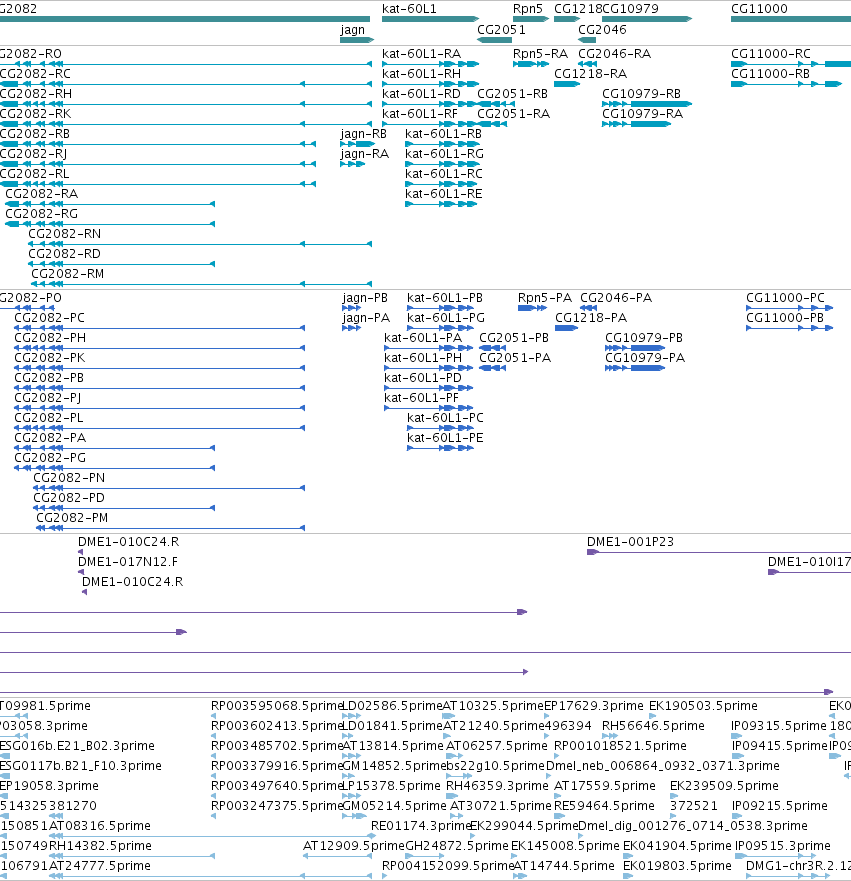851x881 pixels.
Task: Select transcript kat-60L1-RB
Action: tap(443, 134)
